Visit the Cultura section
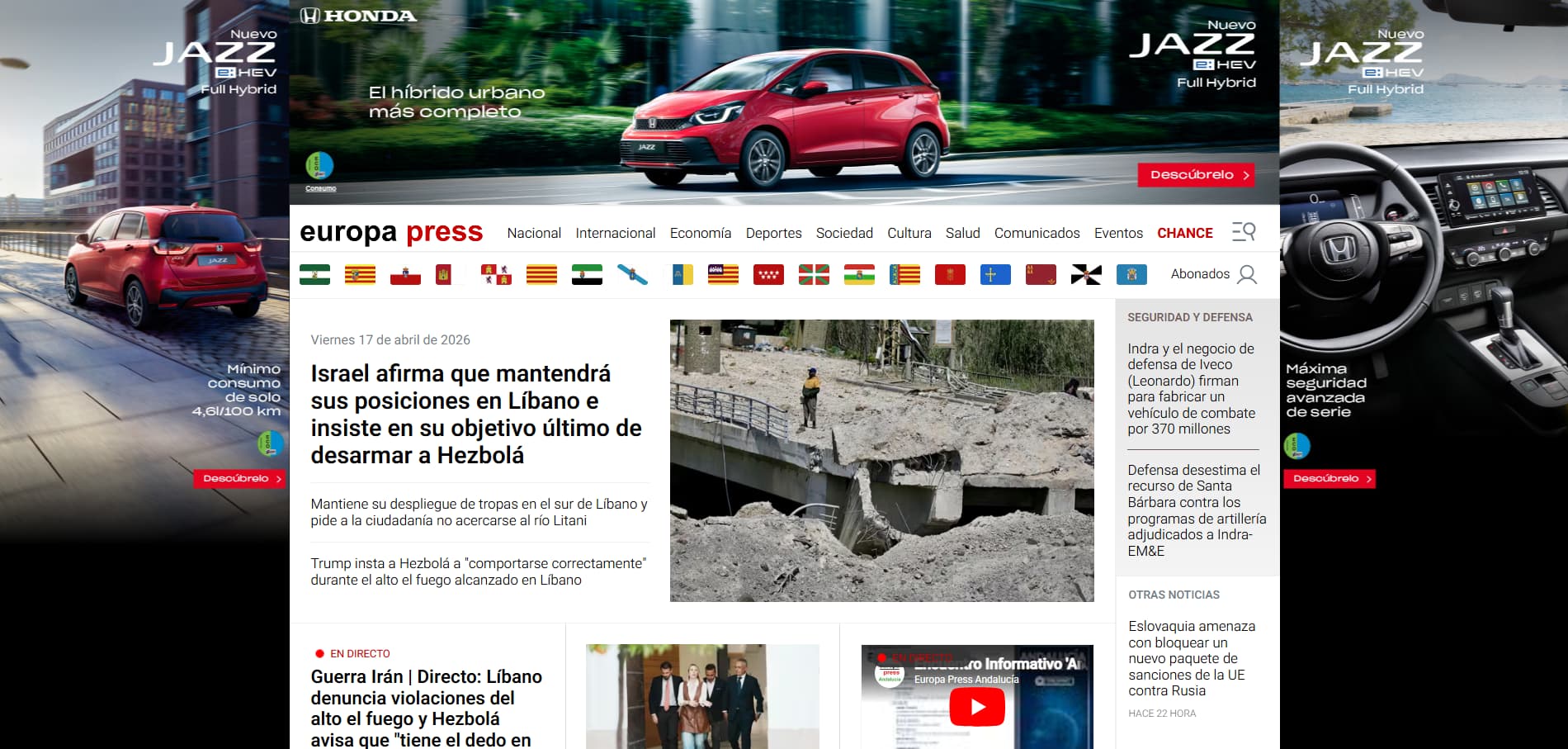The height and width of the screenshot is (749, 1568). [909, 233]
